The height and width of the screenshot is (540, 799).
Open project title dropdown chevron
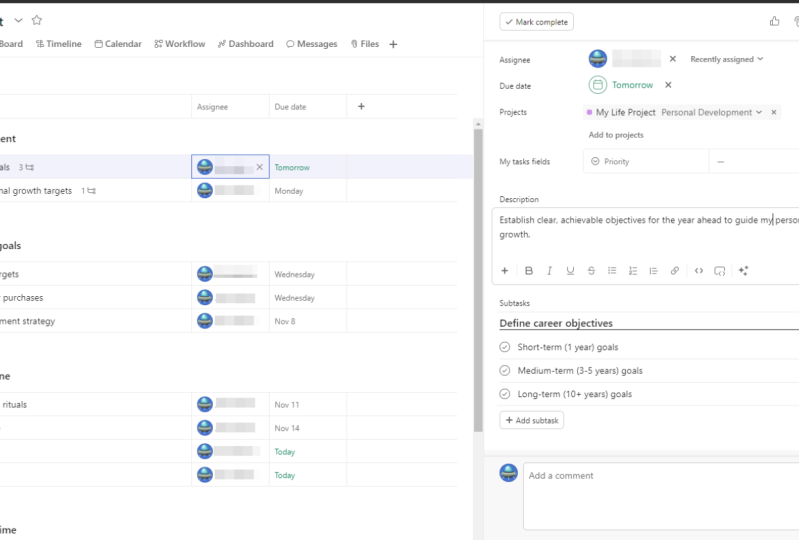(18, 20)
